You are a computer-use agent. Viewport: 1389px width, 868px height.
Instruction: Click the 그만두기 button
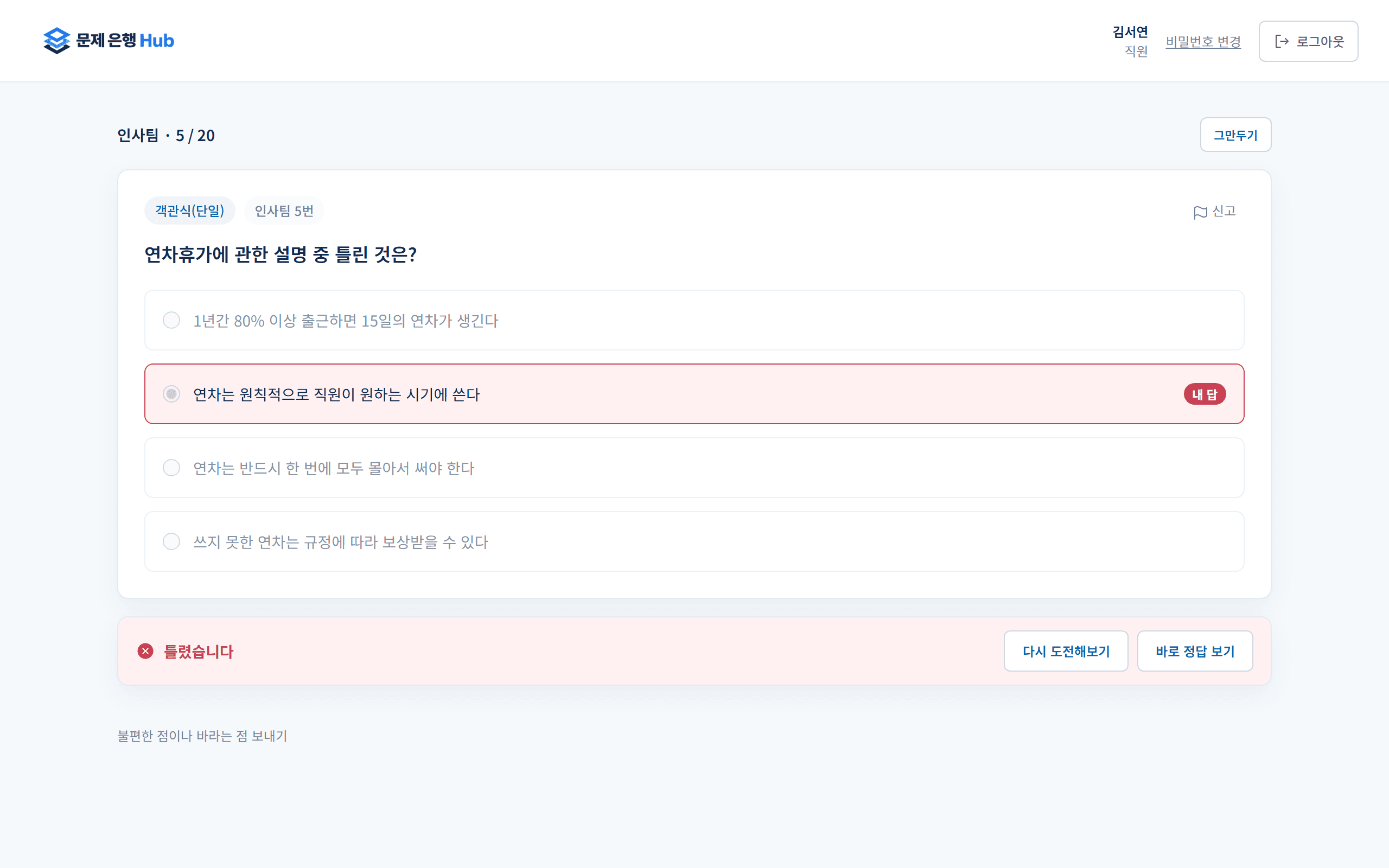click(x=1235, y=135)
